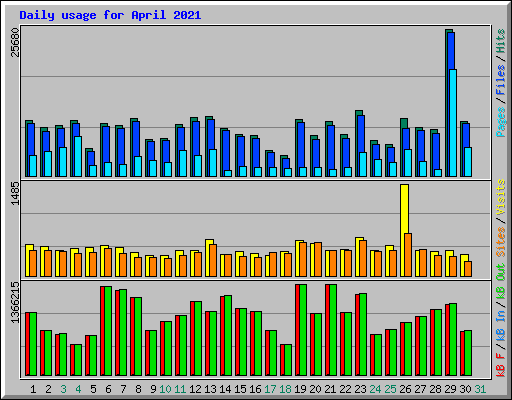The height and width of the screenshot is (400, 512).
Task: Click the short green kB bar on day 18
Action: coord(288,360)
